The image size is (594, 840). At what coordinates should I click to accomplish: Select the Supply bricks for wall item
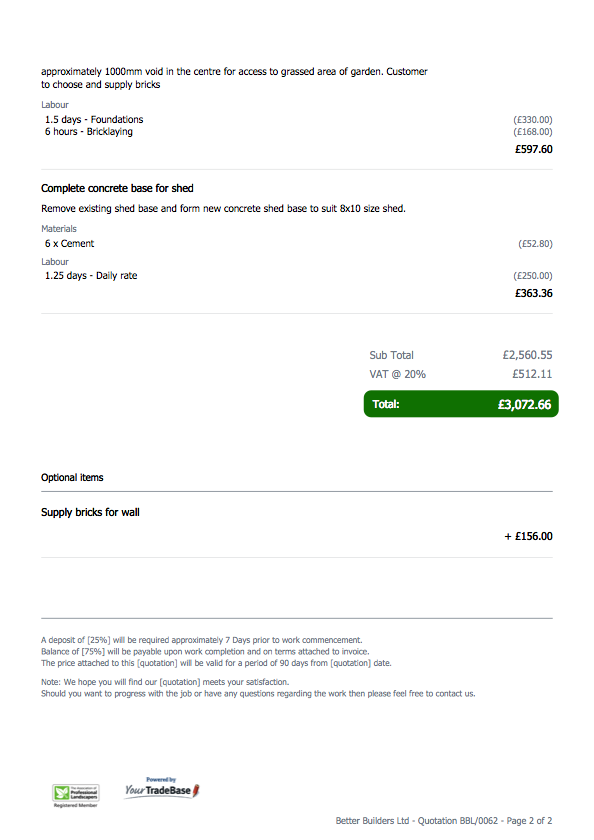tap(90, 512)
